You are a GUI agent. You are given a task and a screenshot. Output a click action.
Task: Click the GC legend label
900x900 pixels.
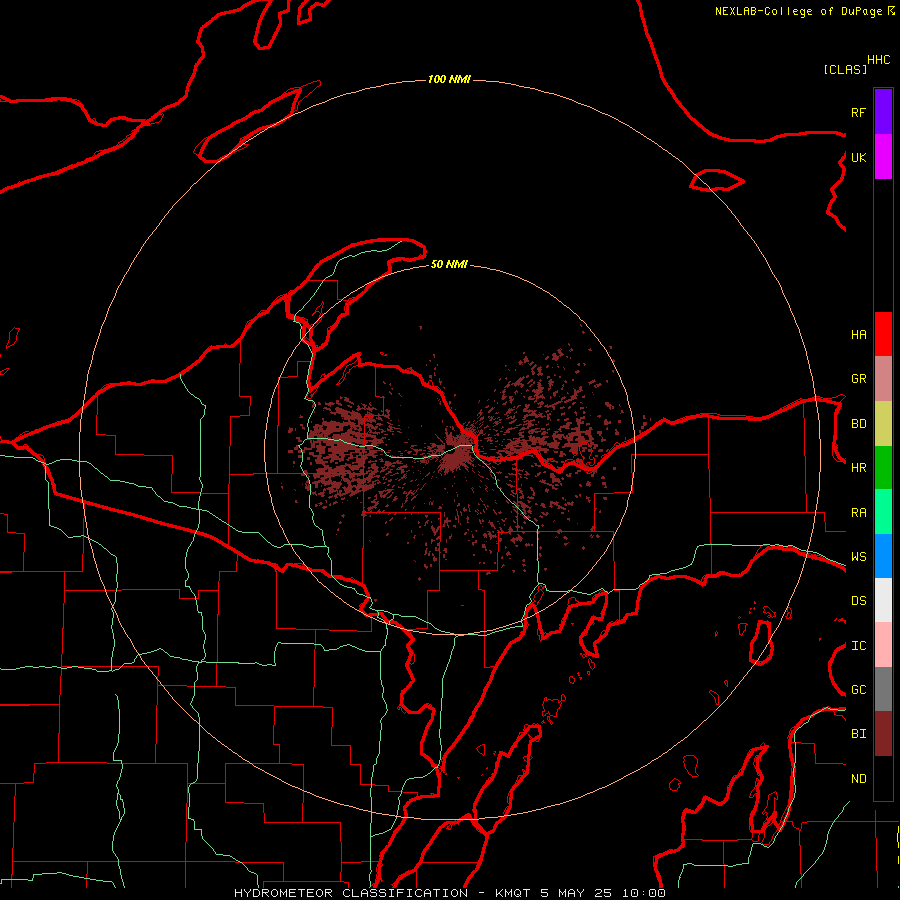858,690
